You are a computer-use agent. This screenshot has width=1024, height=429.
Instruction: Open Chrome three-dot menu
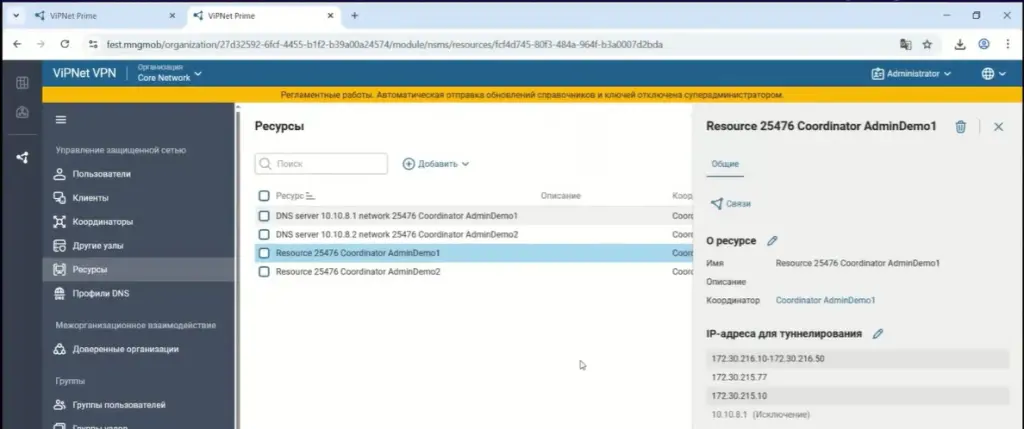click(1006, 44)
